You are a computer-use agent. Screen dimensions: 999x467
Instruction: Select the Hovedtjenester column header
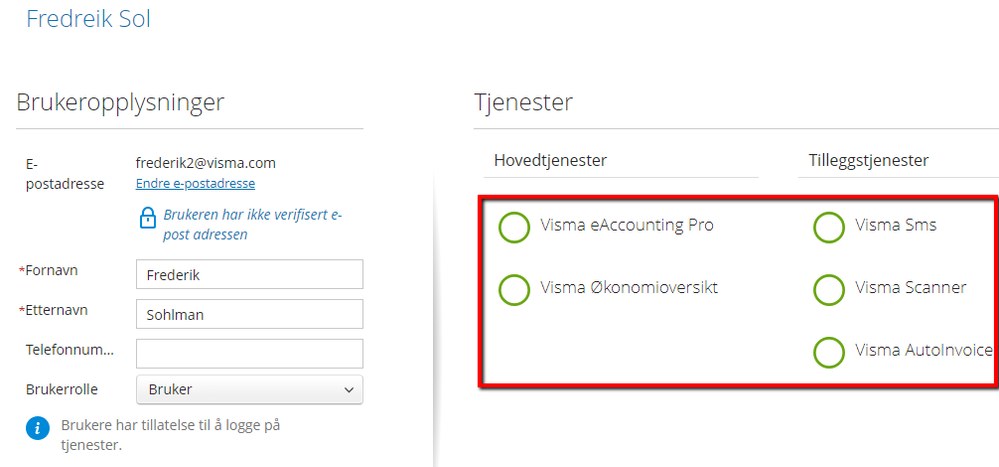[x=550, y=161]
